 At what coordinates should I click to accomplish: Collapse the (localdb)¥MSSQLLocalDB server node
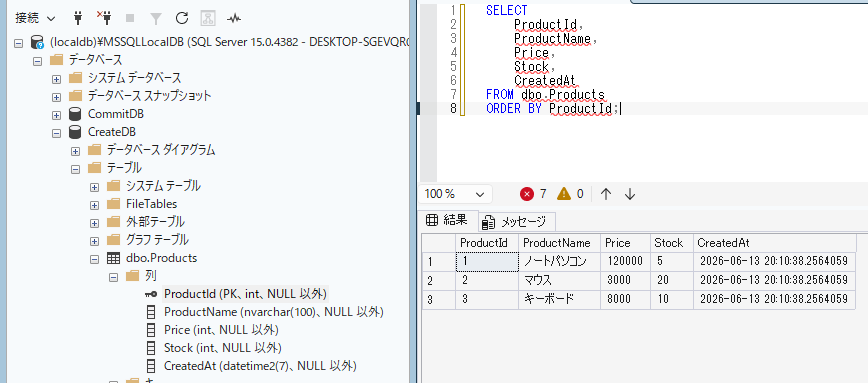(x=18, y=42)
